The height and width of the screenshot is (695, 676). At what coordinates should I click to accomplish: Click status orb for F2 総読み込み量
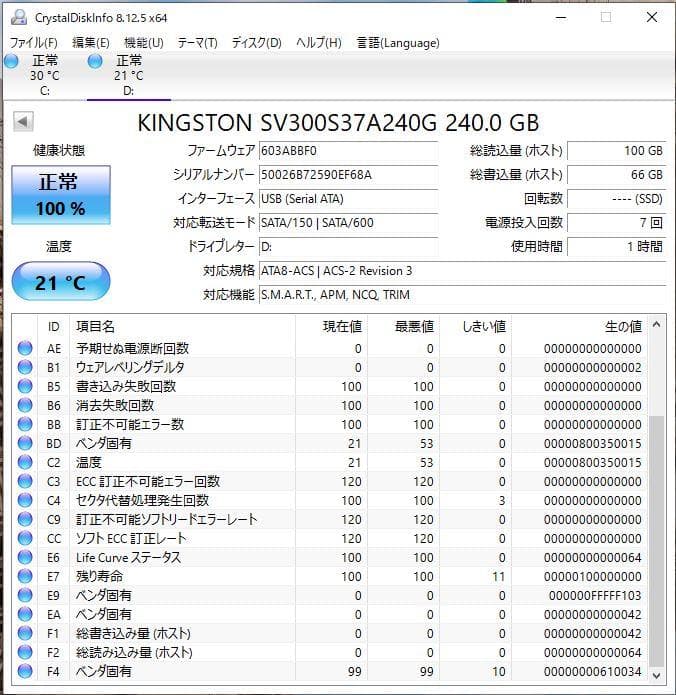(x=25, y=652)
